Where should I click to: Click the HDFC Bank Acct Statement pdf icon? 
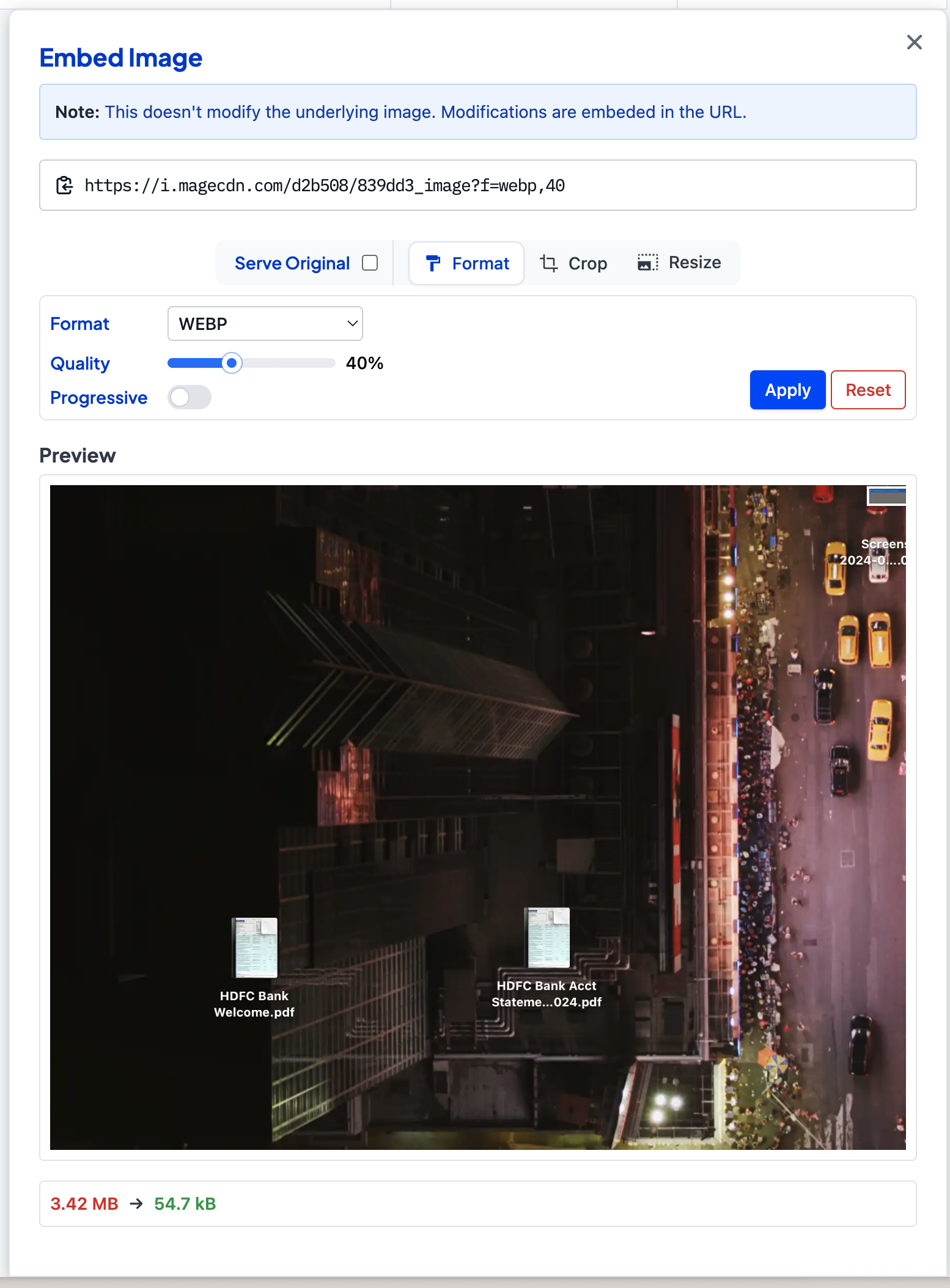point(548,938)
